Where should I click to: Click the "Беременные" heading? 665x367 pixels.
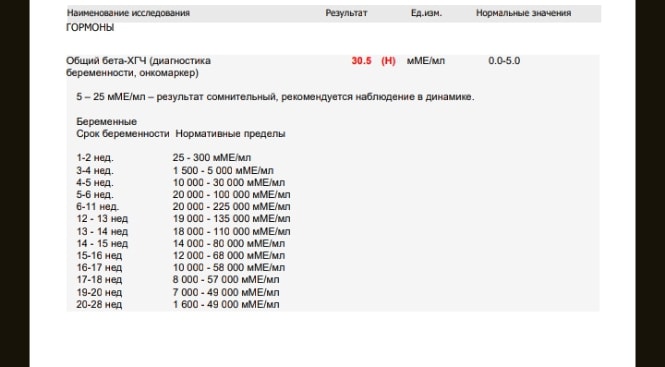click(x=106, y=121)
